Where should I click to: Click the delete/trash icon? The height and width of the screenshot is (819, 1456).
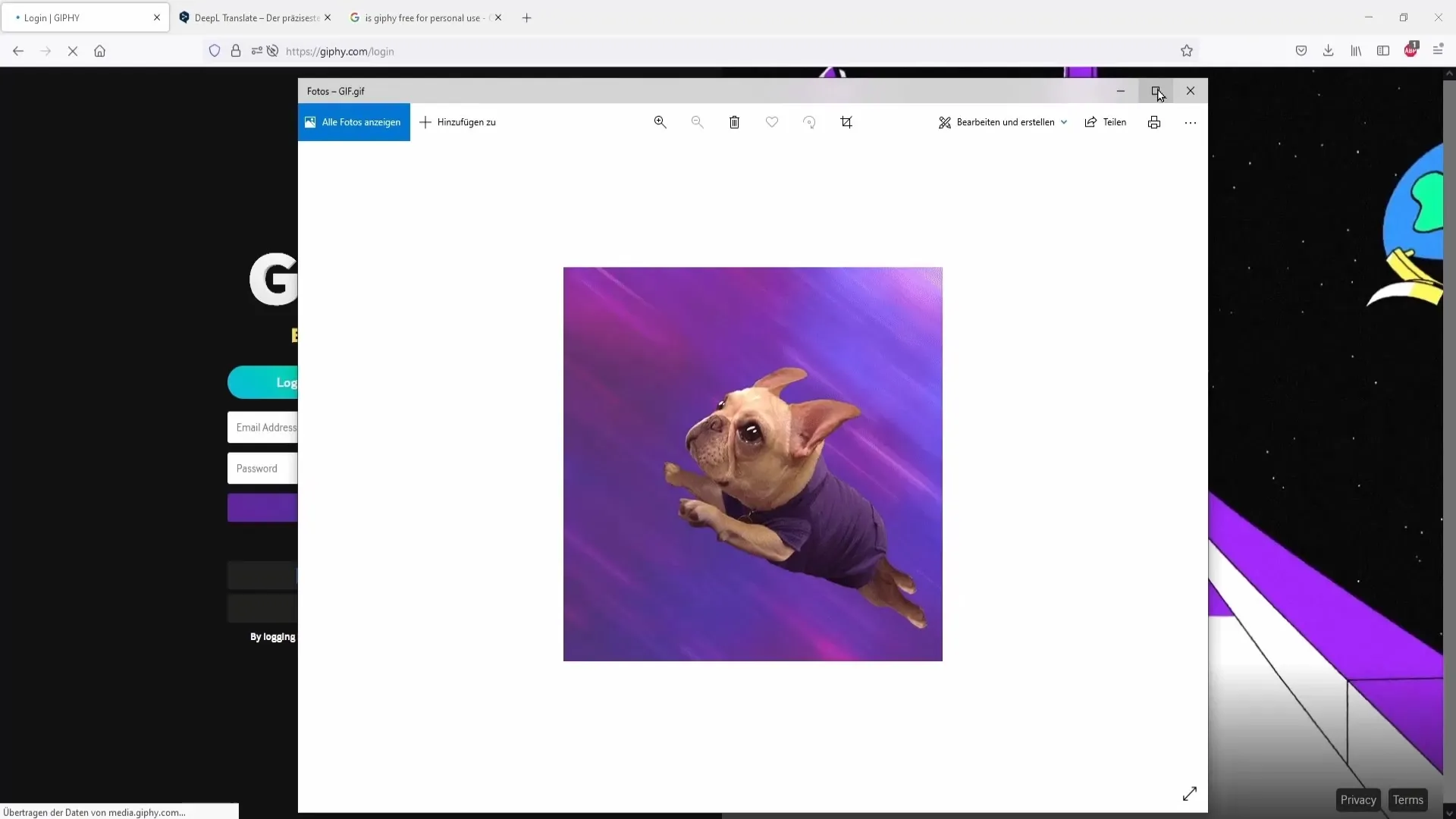pyautogui.click(x=735, y=122)
